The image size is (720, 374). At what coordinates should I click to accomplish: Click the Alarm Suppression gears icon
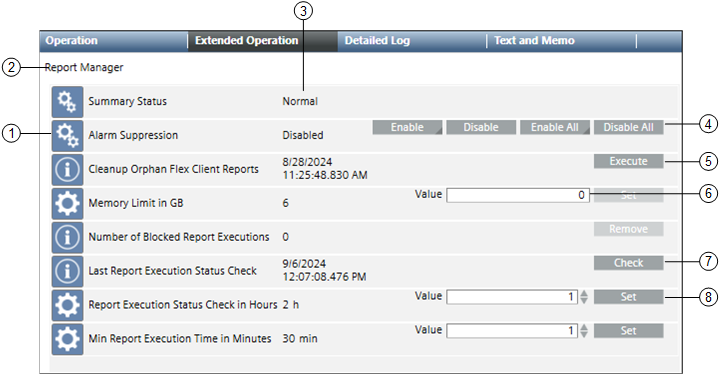tap(68, 136)
